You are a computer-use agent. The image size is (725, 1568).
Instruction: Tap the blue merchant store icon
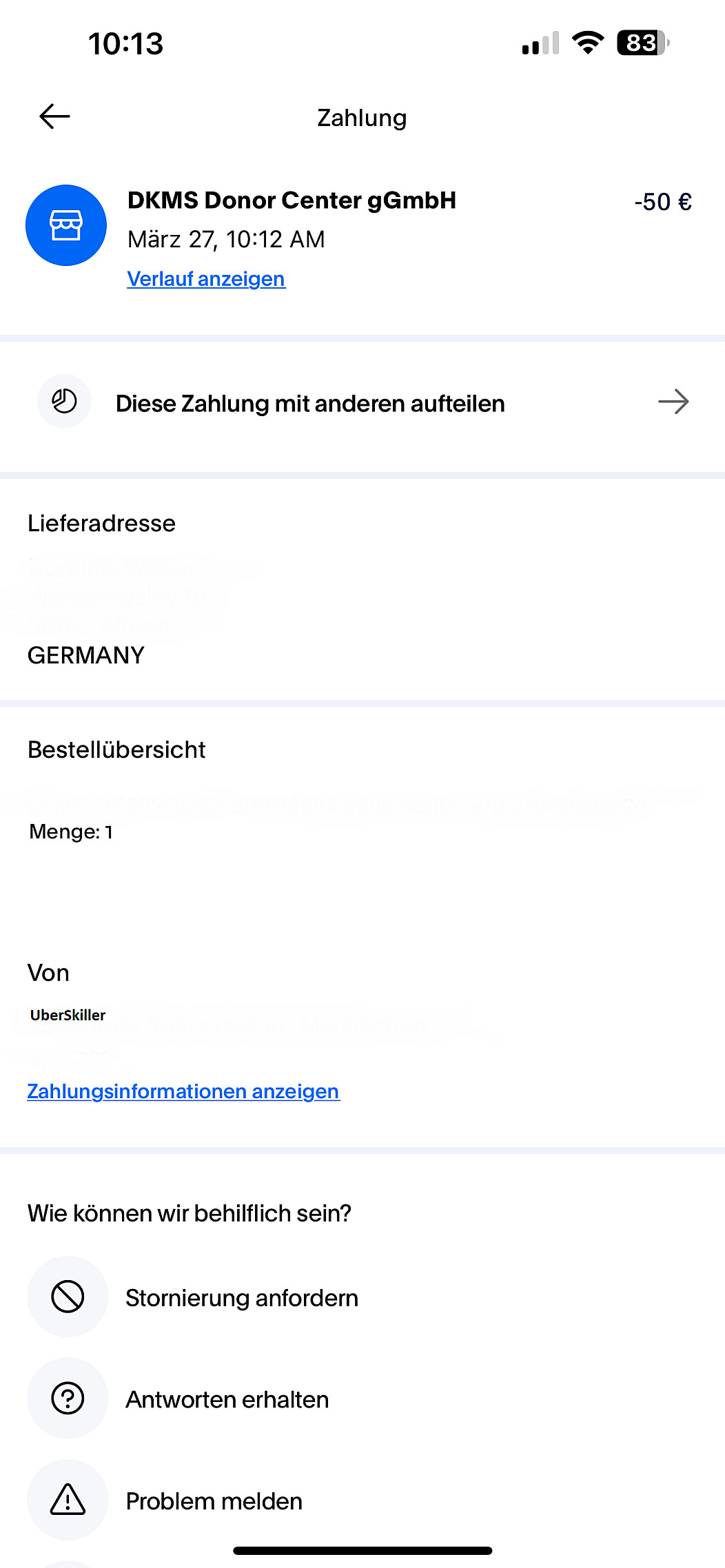66,225
